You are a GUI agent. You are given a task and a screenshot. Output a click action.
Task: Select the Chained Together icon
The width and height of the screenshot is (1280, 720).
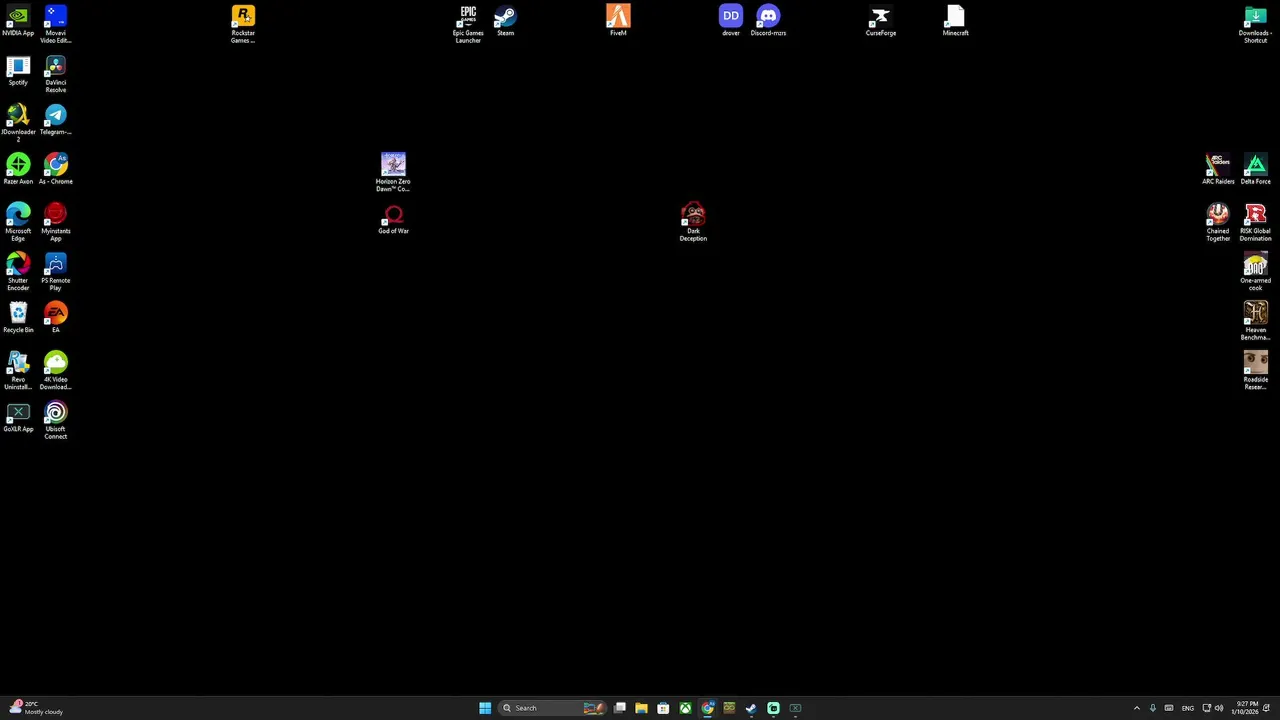tap(1218, 222)
